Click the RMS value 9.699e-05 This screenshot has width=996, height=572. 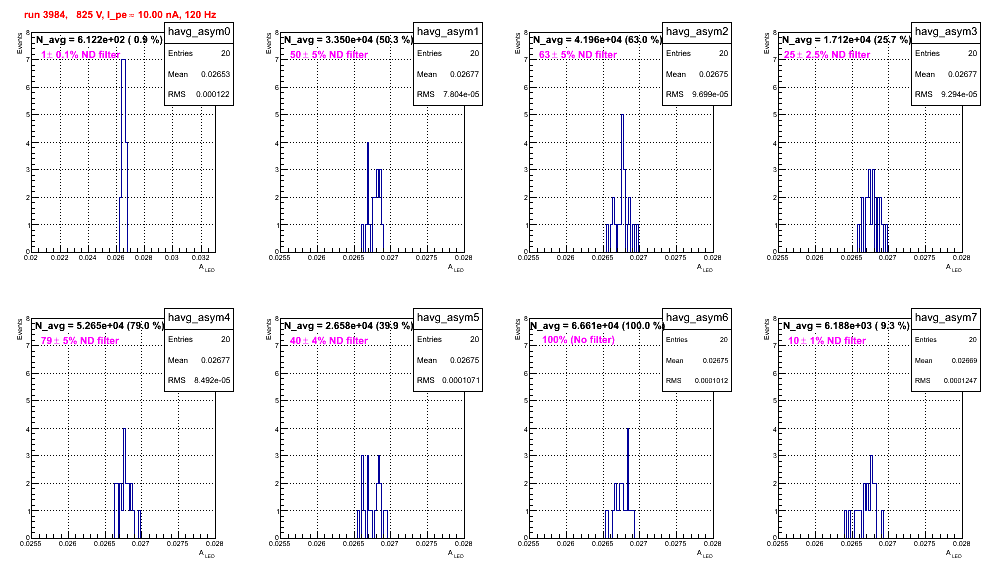tap(710, 94)
